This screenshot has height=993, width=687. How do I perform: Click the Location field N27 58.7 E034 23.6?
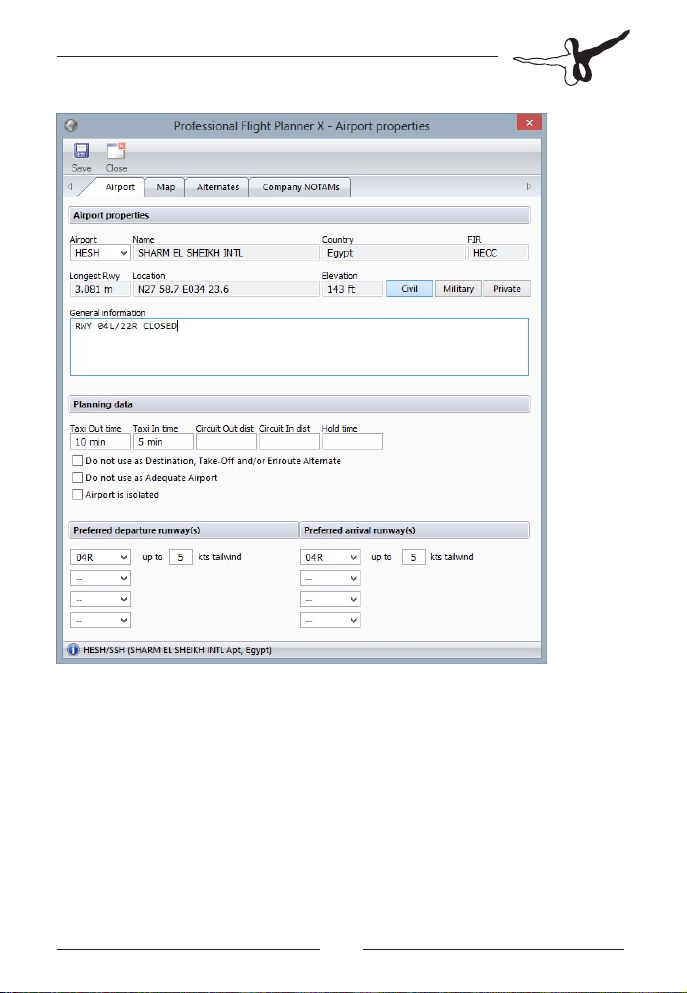click(226, 289)
